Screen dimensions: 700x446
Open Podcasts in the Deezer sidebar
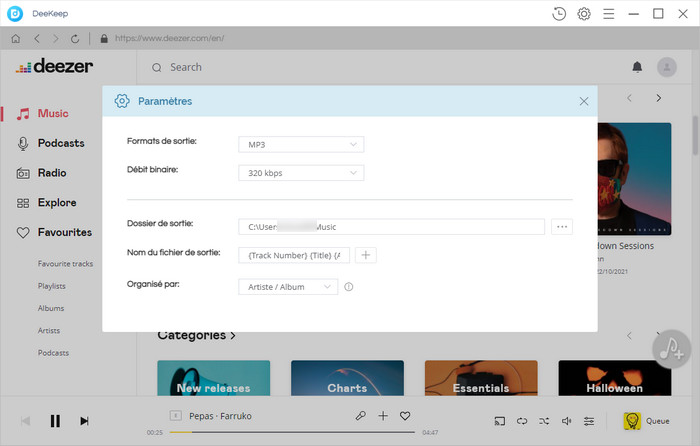(60, 143)
